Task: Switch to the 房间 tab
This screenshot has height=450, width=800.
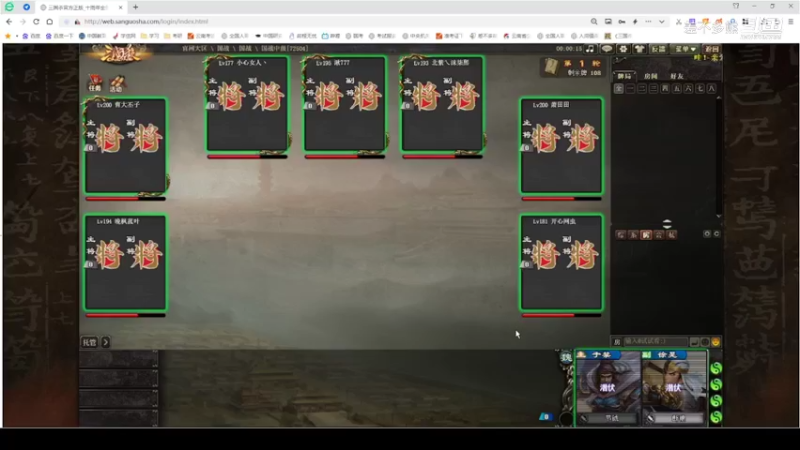Action: pos(651,76)
